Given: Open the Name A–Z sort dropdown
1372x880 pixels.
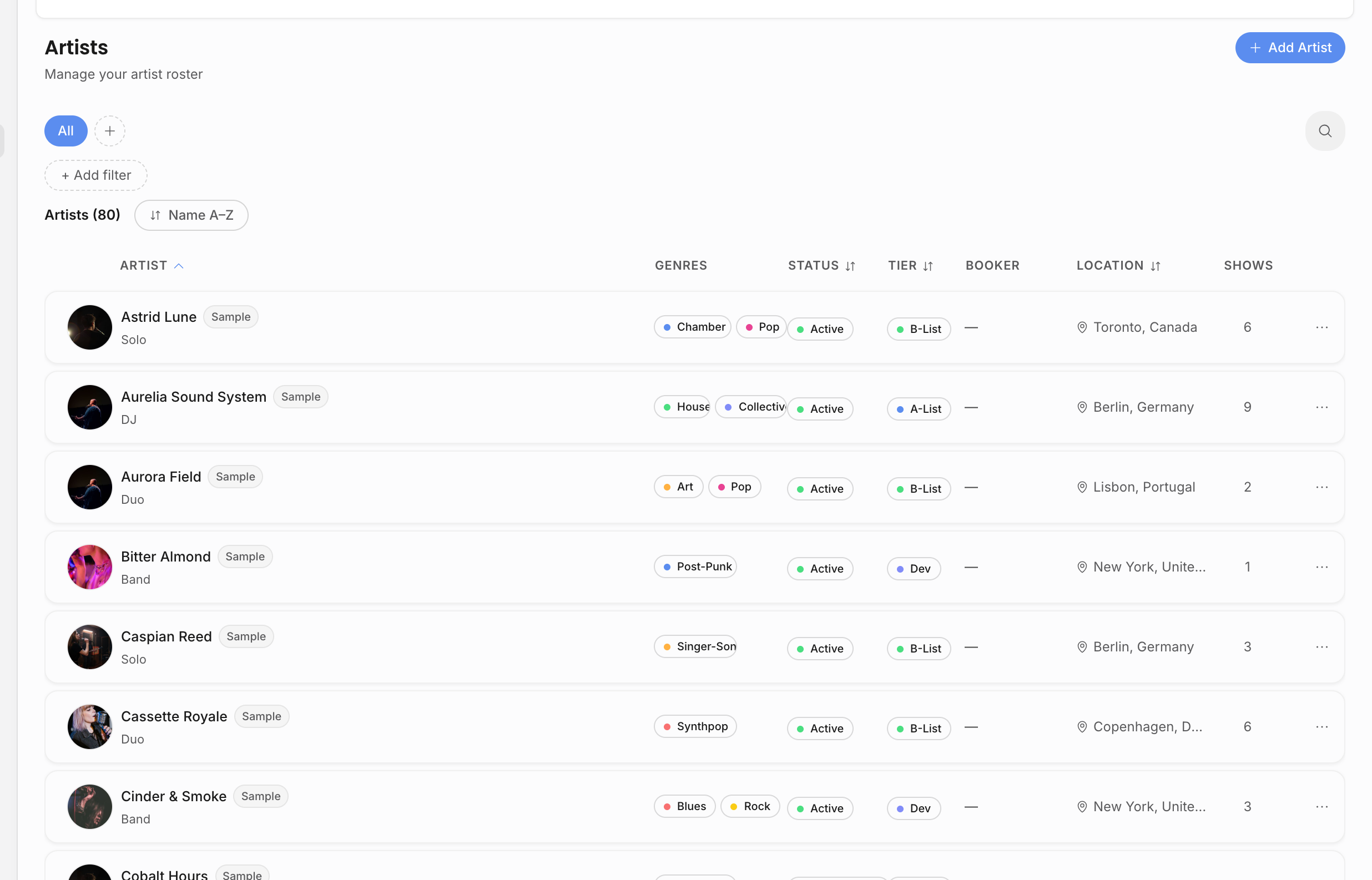Looking at the screenshot, I should pyautogui.click(x=191, y=215).
